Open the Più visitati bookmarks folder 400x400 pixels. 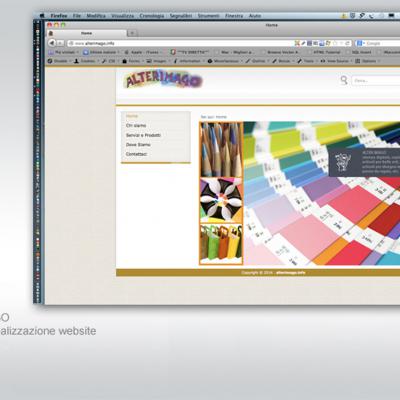pyautogui.click(x=63, y=52)
